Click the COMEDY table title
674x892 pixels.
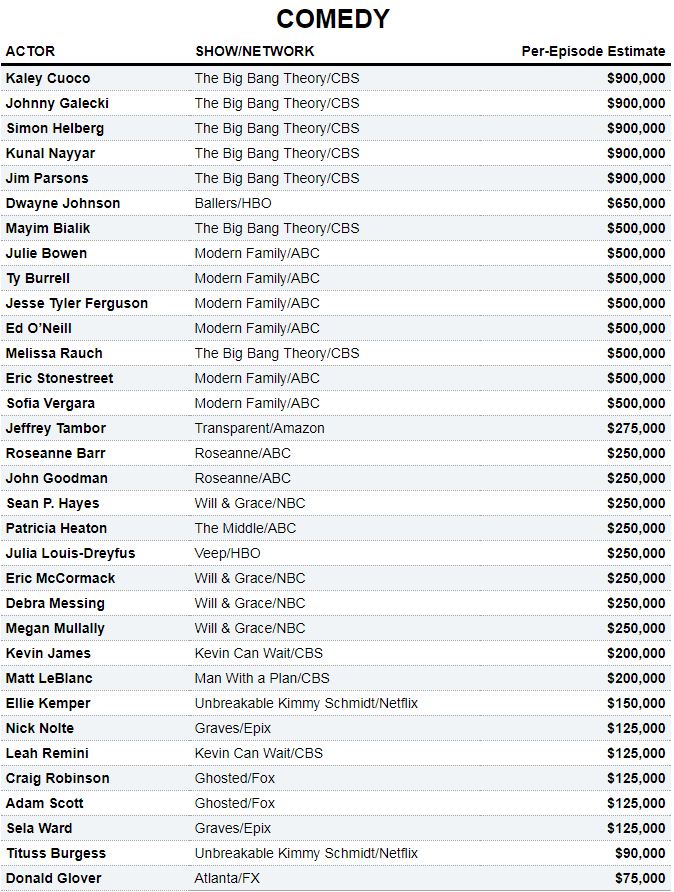tap(333, 19)
